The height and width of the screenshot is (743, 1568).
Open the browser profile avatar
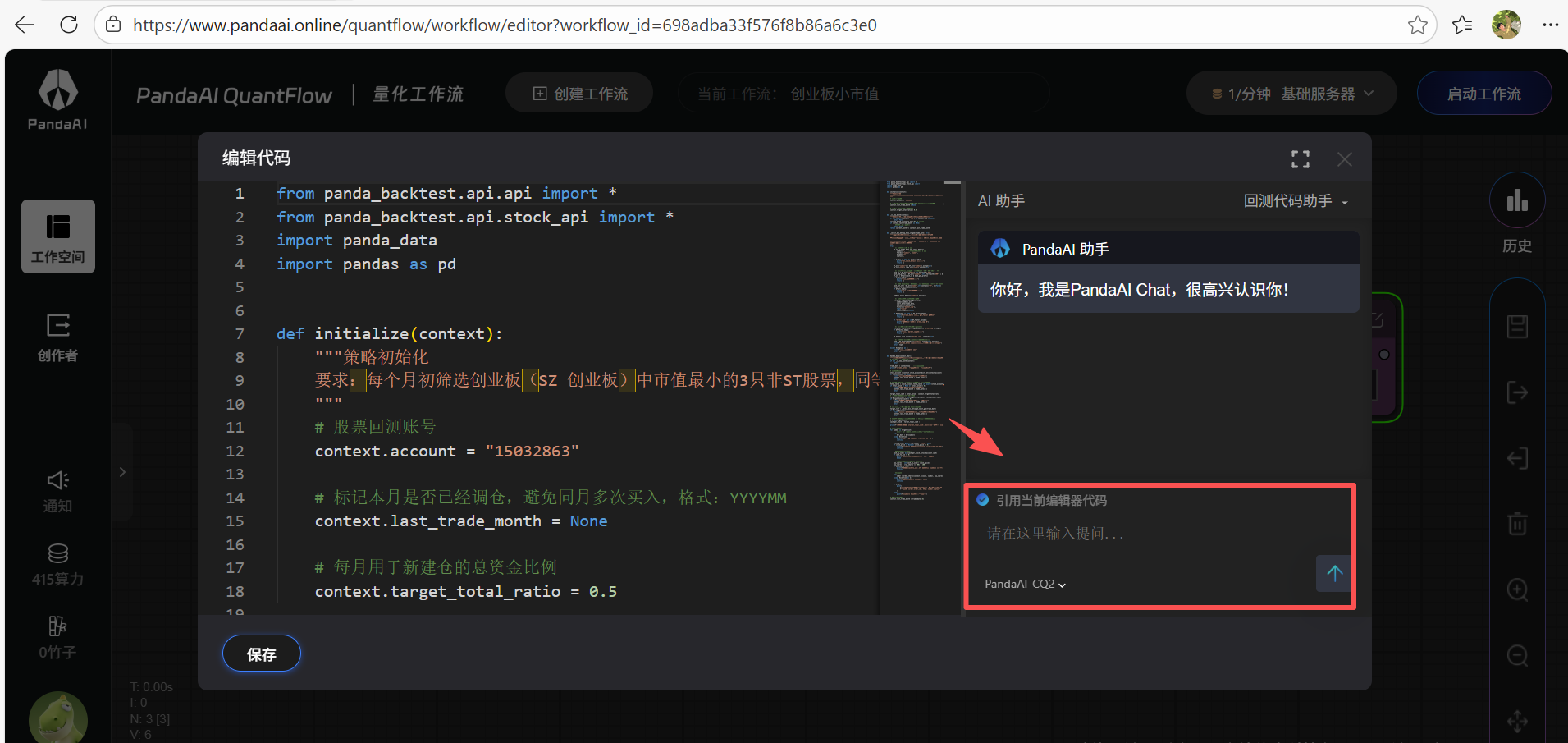(1506, 25)
